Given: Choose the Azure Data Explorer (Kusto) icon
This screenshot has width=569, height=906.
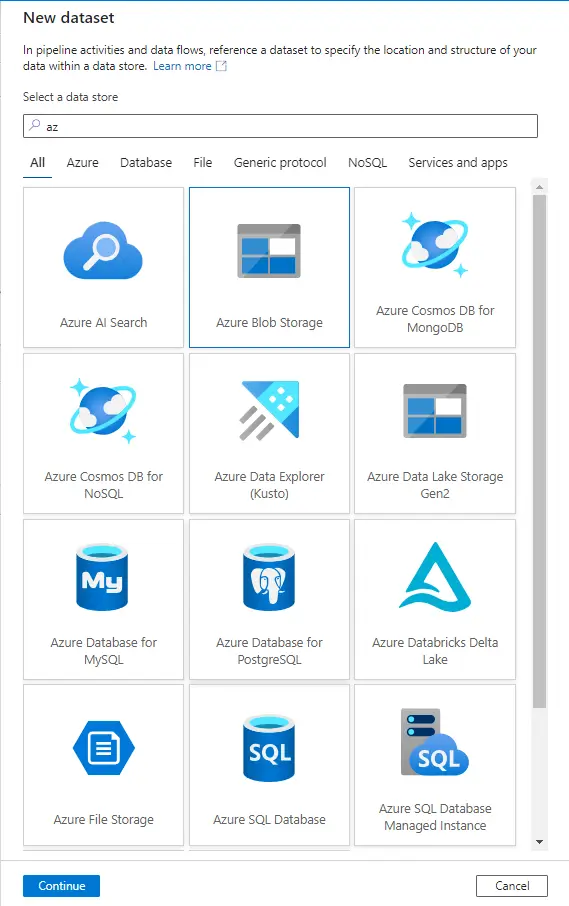Looking at the screenshot, I should 269,410.
